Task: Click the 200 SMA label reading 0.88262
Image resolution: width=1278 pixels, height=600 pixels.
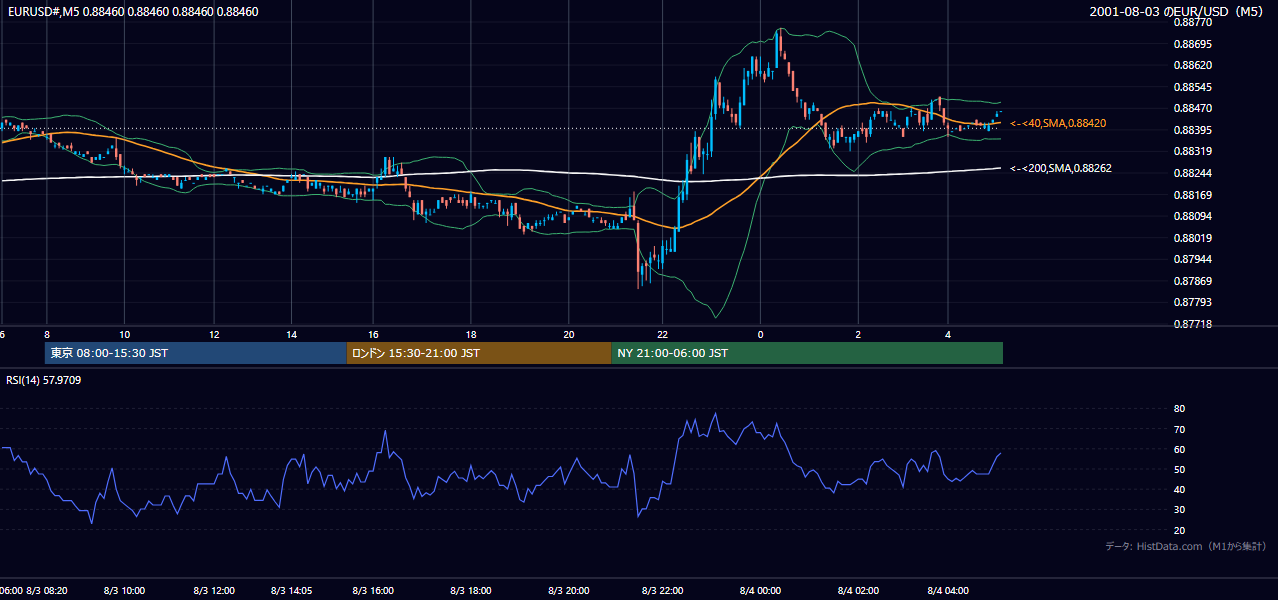Action: pyautogui.click(x=1061, y=168)
